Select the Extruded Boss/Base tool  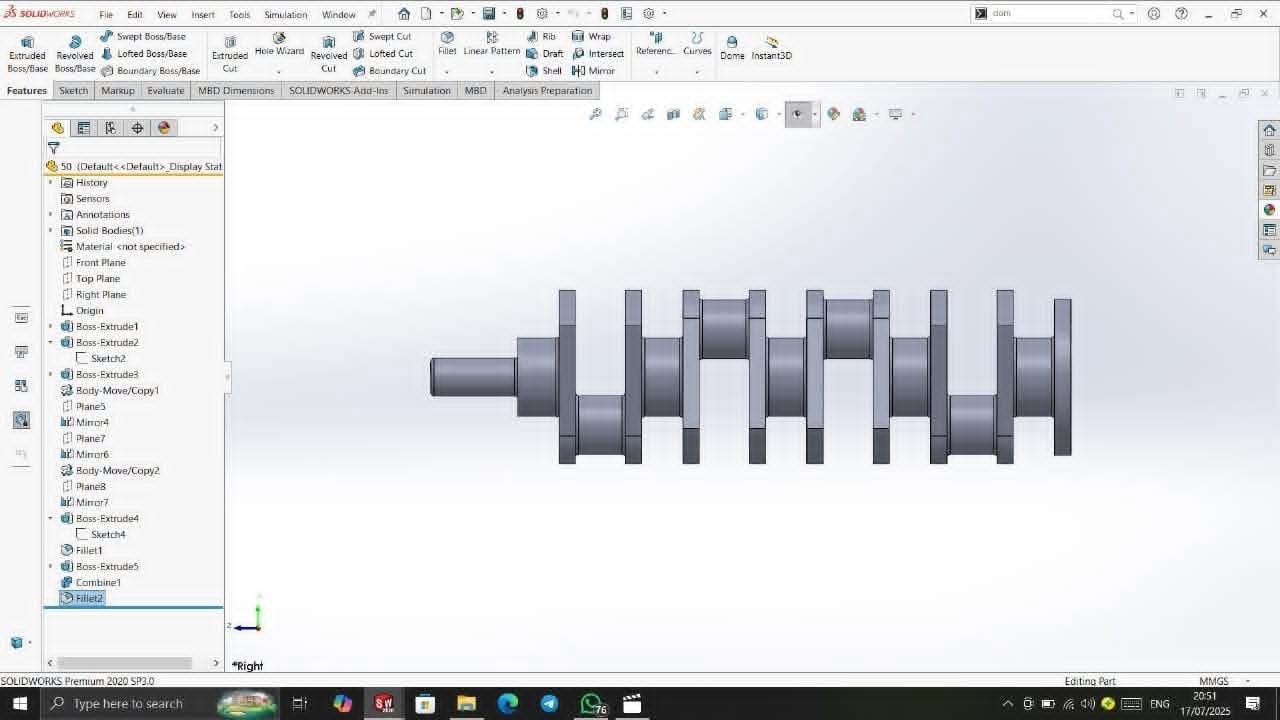pos(27,54)
